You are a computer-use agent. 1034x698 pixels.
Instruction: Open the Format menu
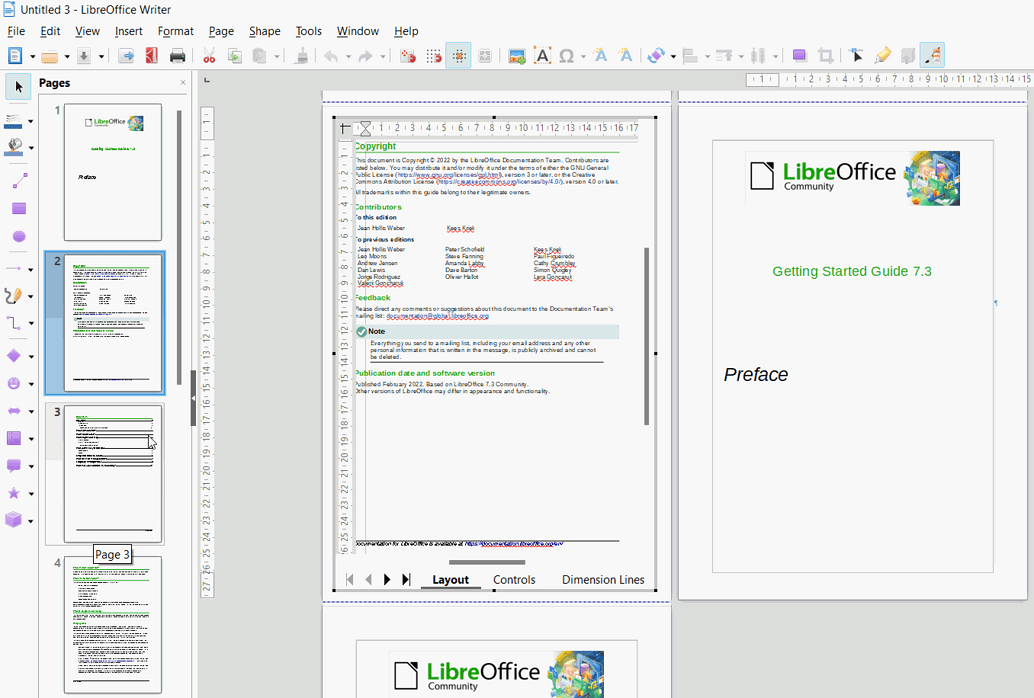pyautogui.click(x=175, y=31)
